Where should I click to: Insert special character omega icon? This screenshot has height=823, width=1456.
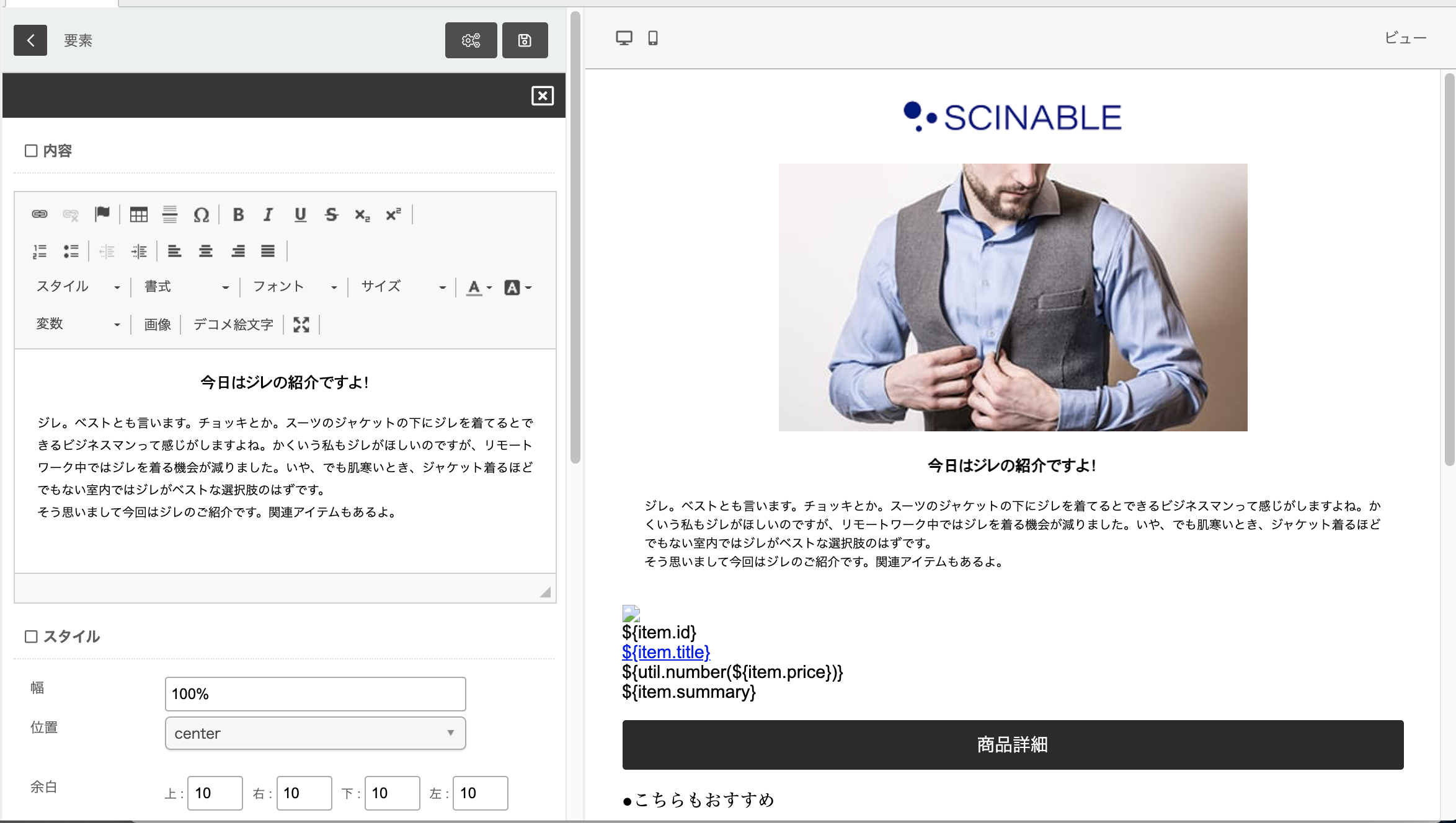pos(201,214)
